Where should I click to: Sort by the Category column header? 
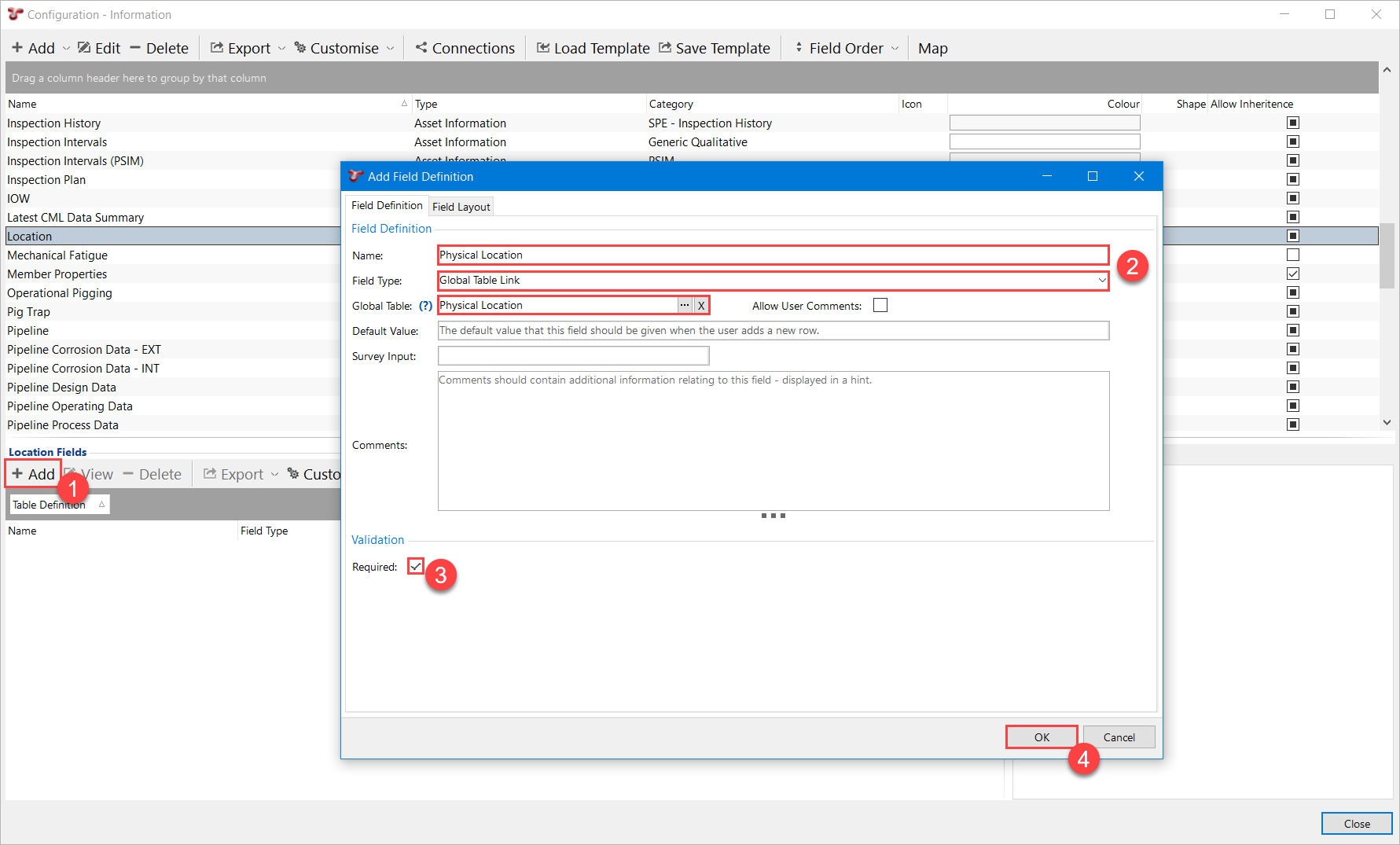(773, 104)
